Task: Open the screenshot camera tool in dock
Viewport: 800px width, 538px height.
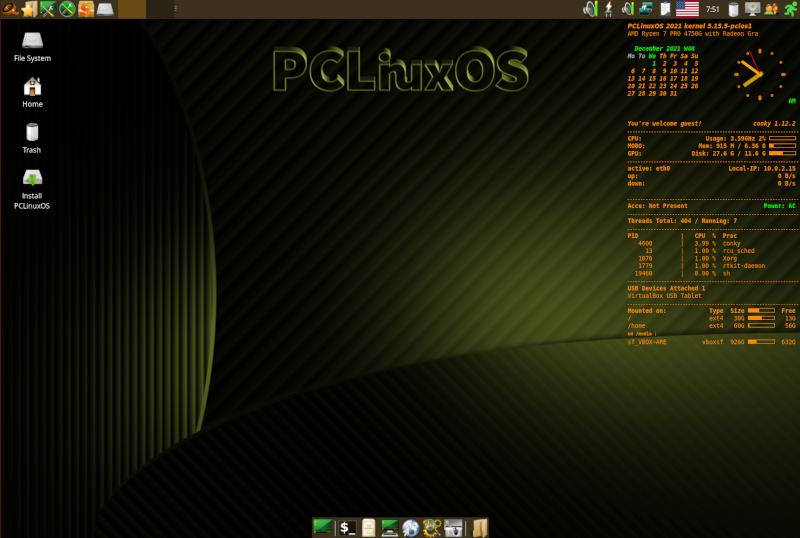Action: 454,527
